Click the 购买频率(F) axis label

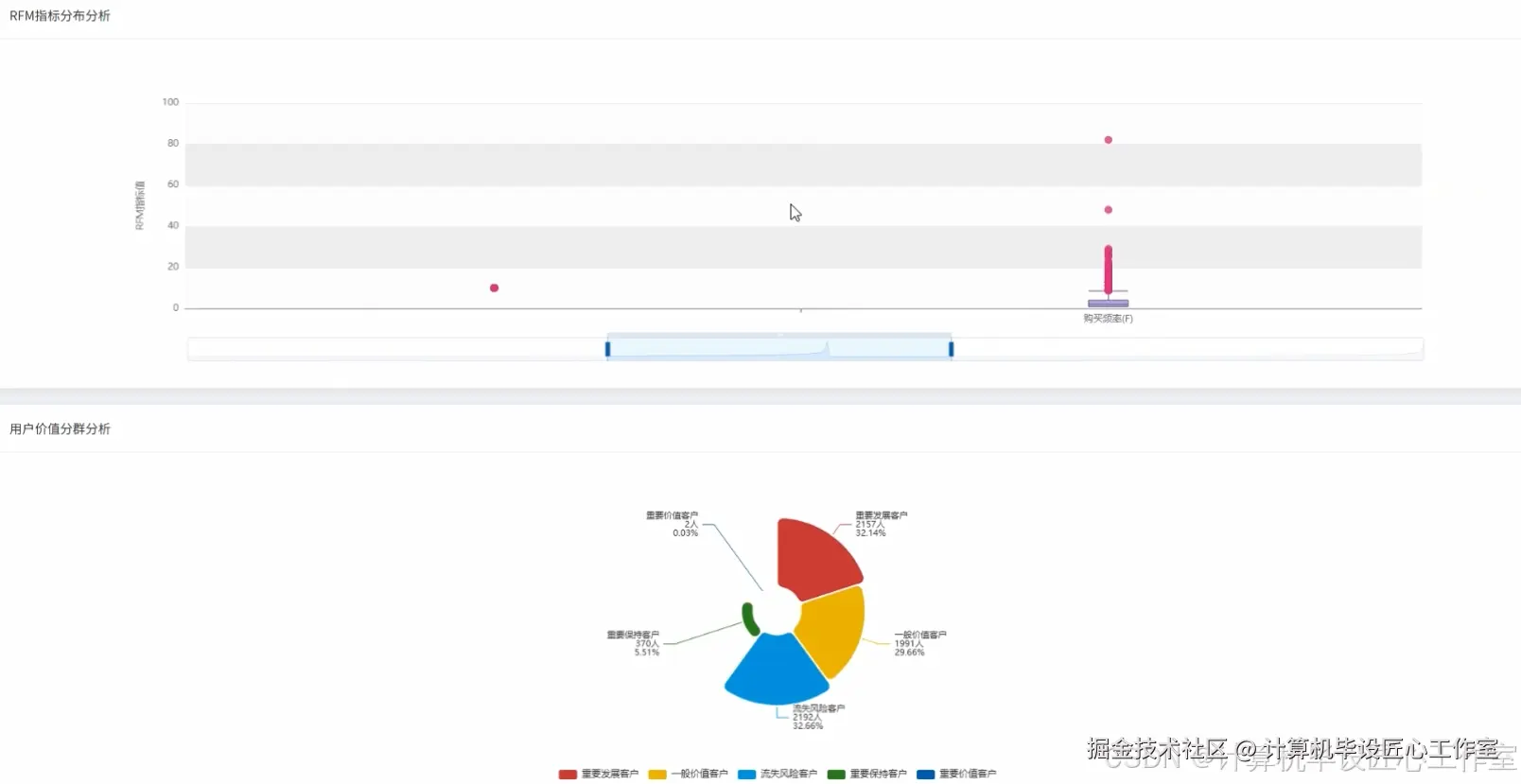pos(1108,319)
